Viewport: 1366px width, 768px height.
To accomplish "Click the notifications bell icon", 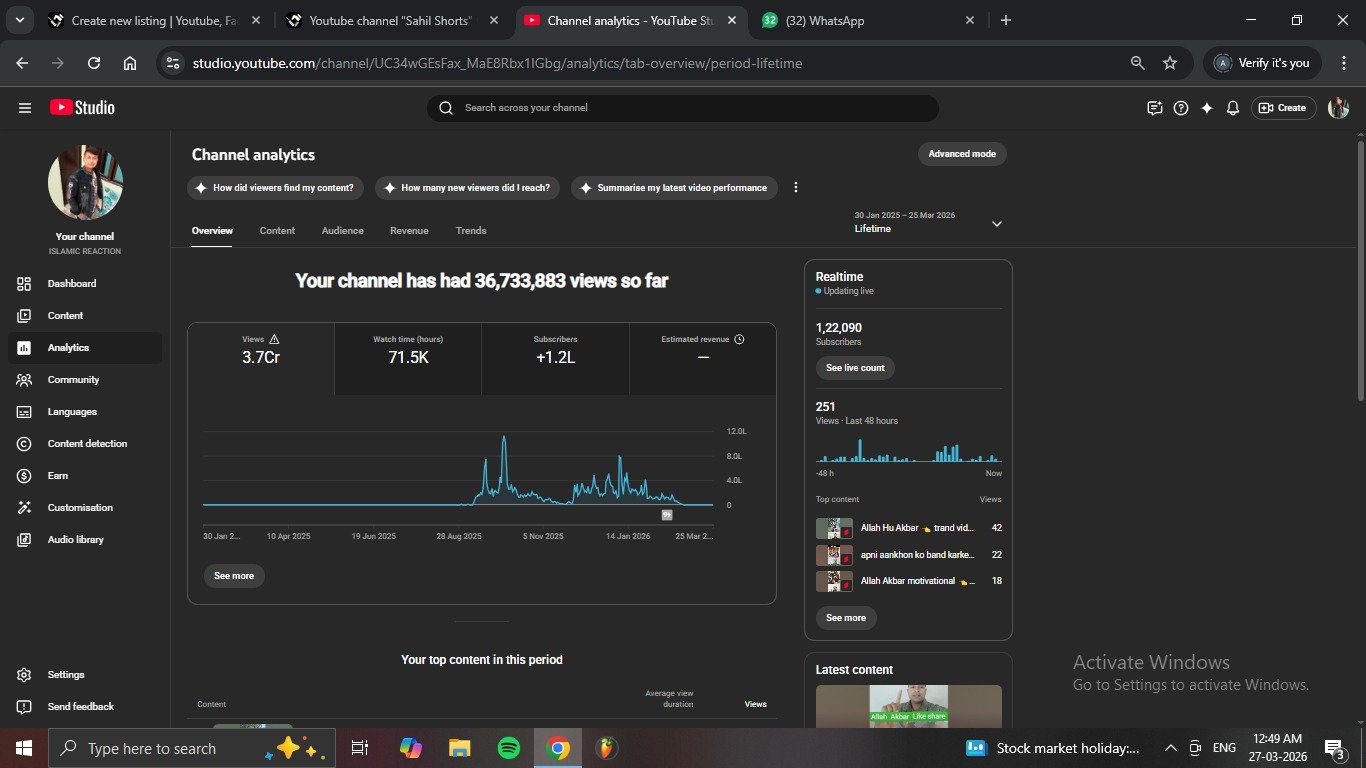I will pyautogui.click(x=1233, y=108).
